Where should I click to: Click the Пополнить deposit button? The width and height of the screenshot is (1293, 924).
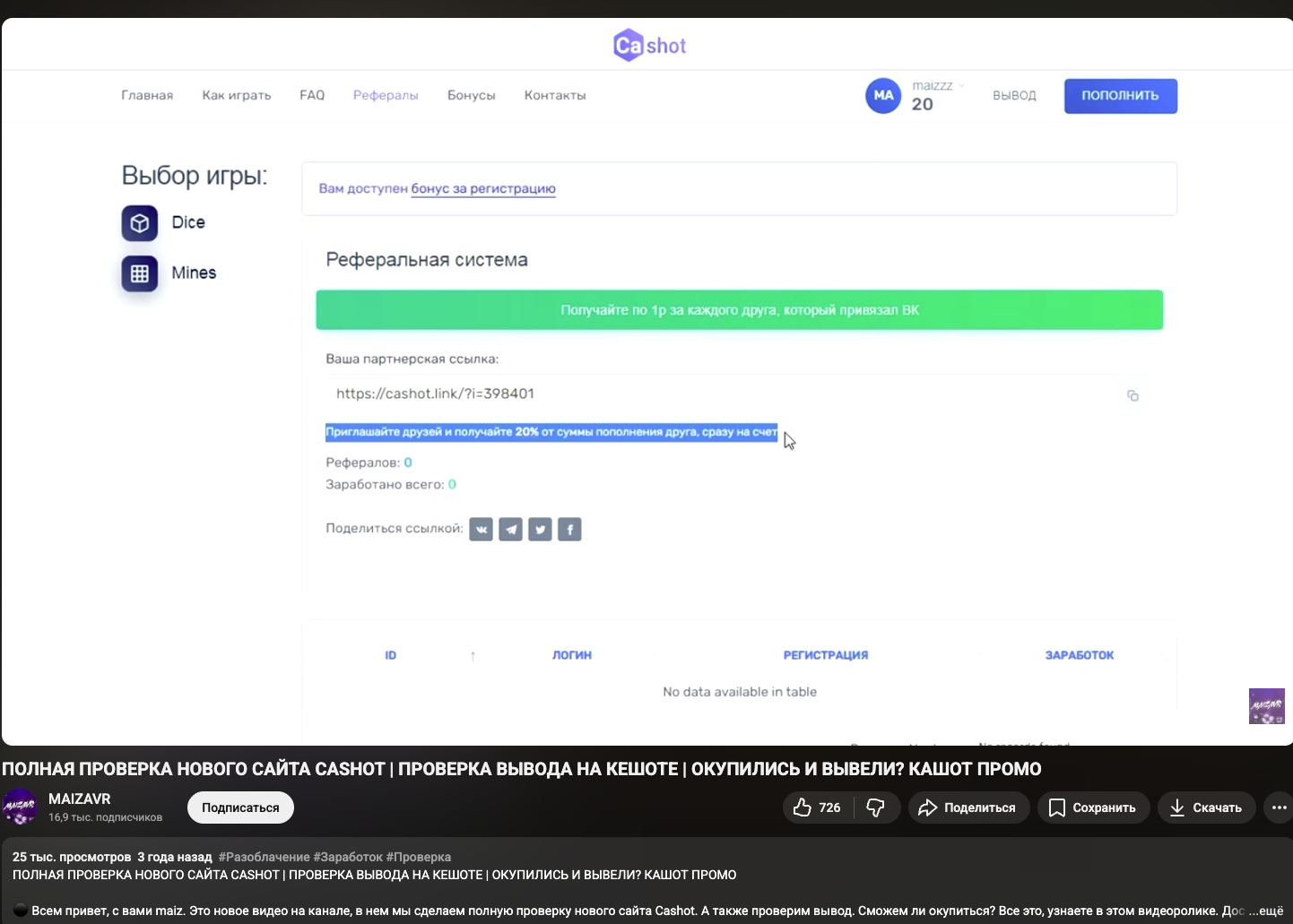1120,96
